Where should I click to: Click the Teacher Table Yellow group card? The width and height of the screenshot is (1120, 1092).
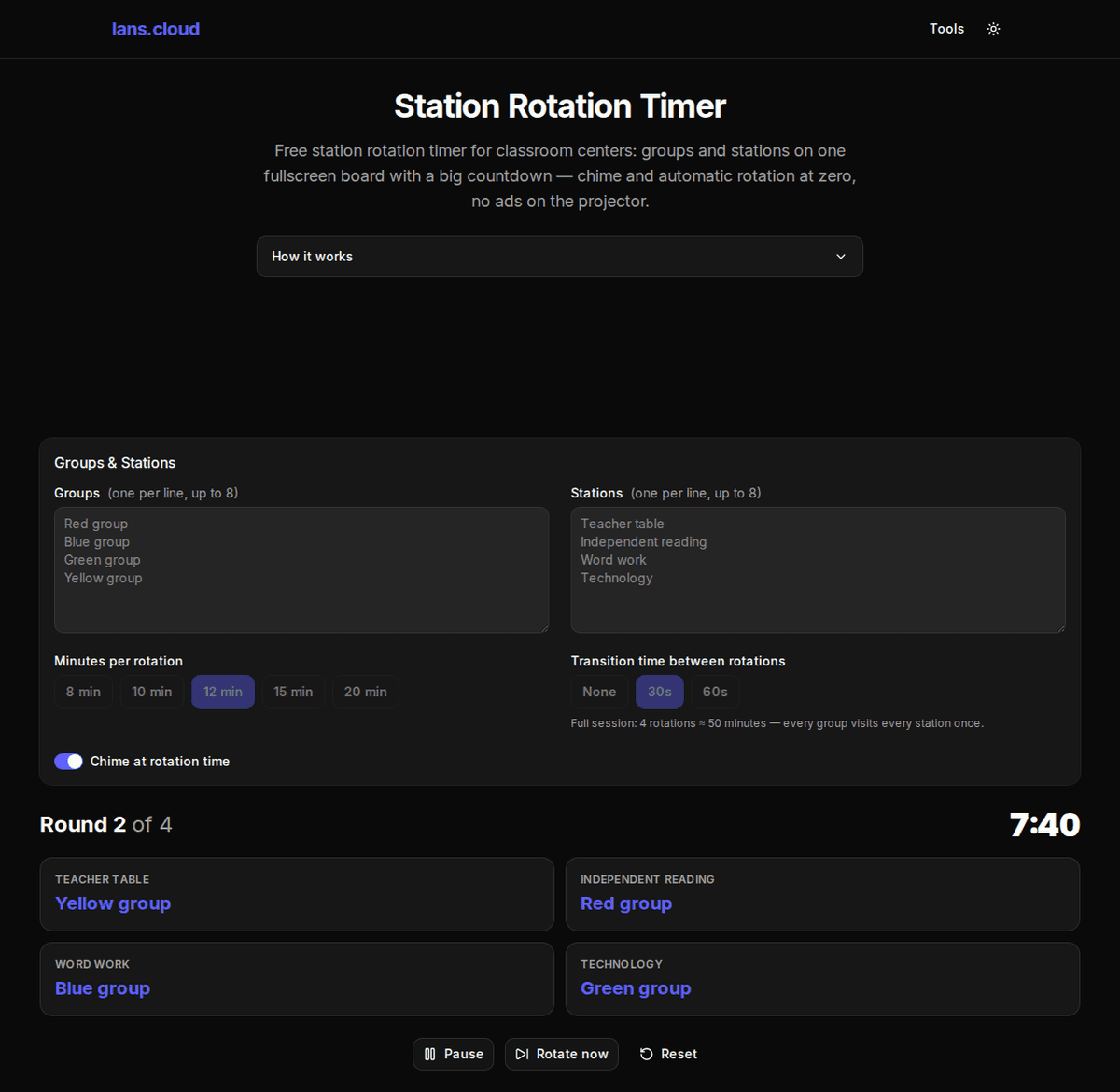click(297, 894)
